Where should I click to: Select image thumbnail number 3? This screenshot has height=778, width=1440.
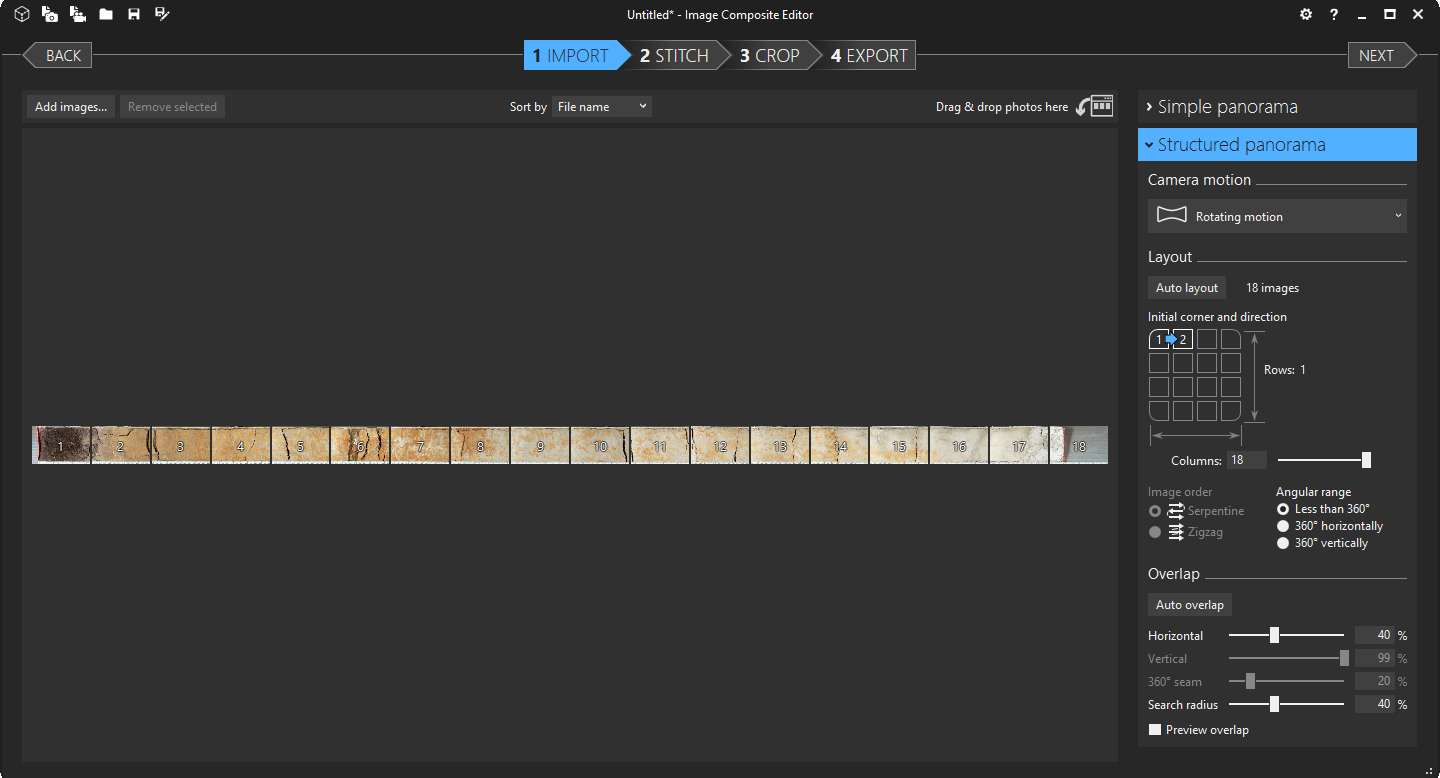(x=181, y=445)
